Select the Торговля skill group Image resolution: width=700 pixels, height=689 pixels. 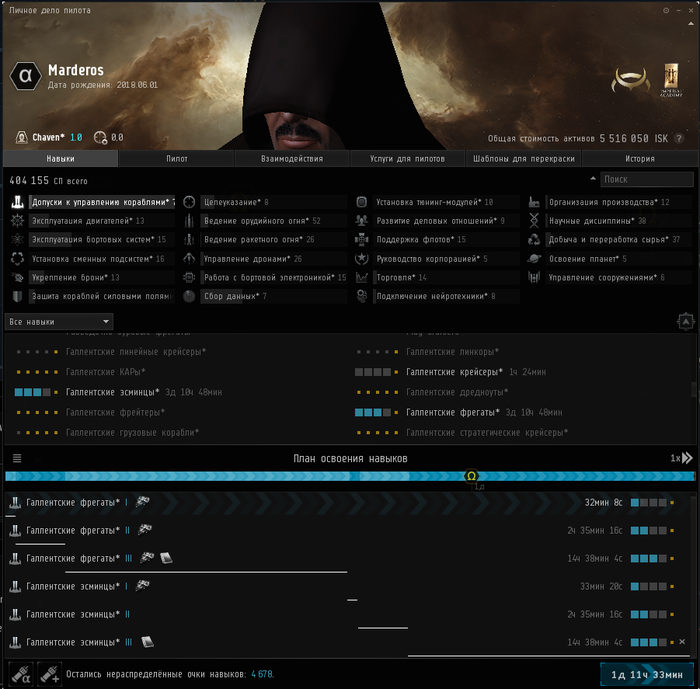pos(401,277)
